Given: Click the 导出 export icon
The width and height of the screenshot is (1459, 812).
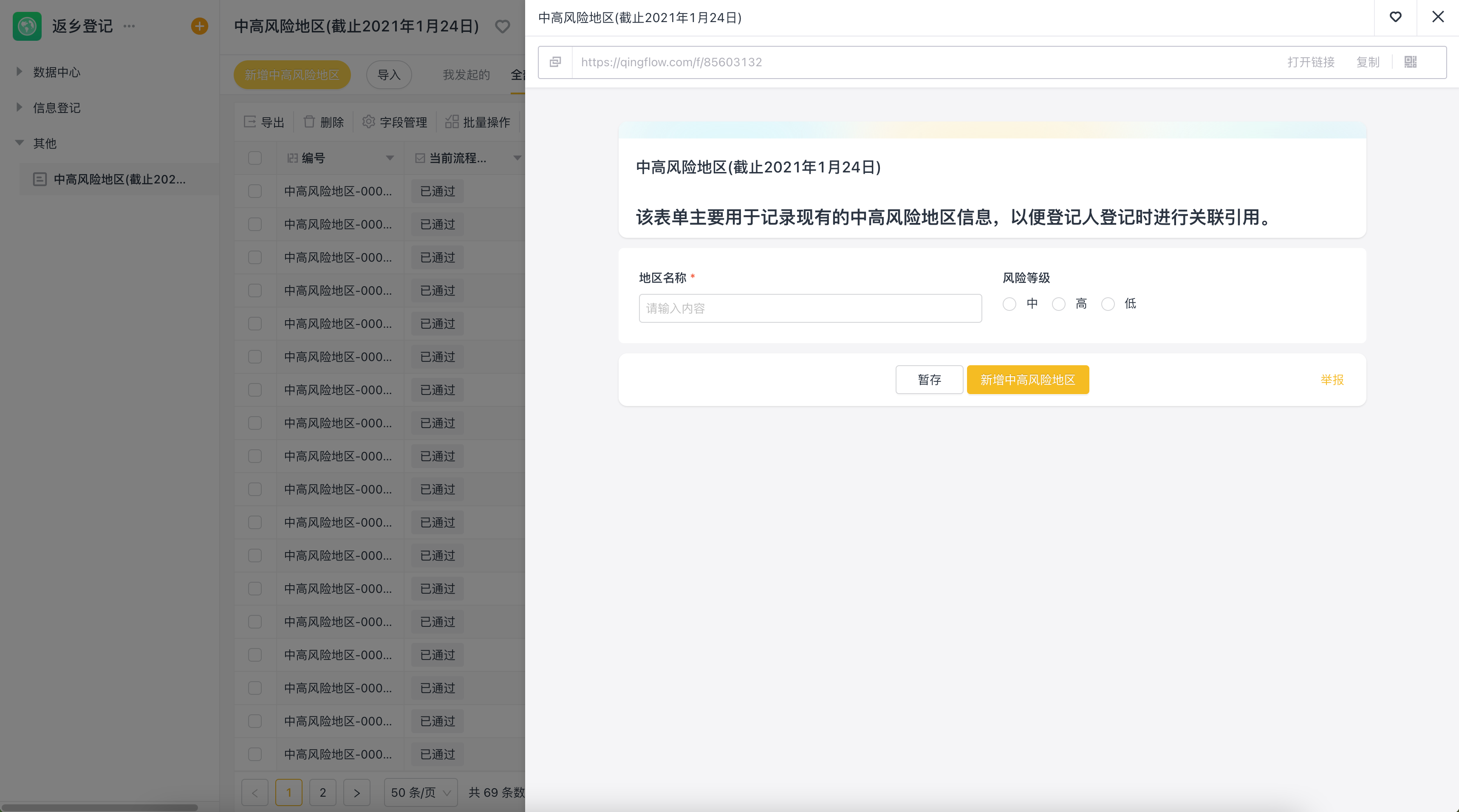Looking at the screenshot, I should 250,122.
